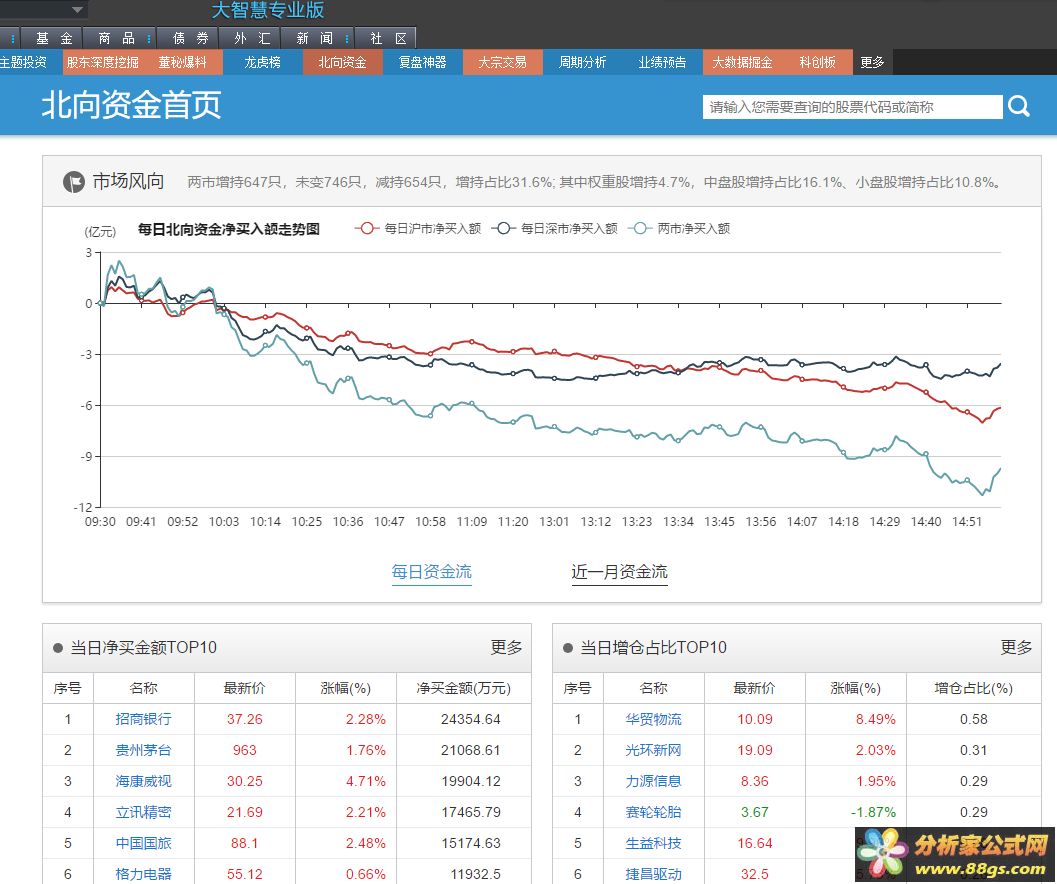Open the 外汇 menu
This screenshot has width=1057, height=884.
[251, 38]
